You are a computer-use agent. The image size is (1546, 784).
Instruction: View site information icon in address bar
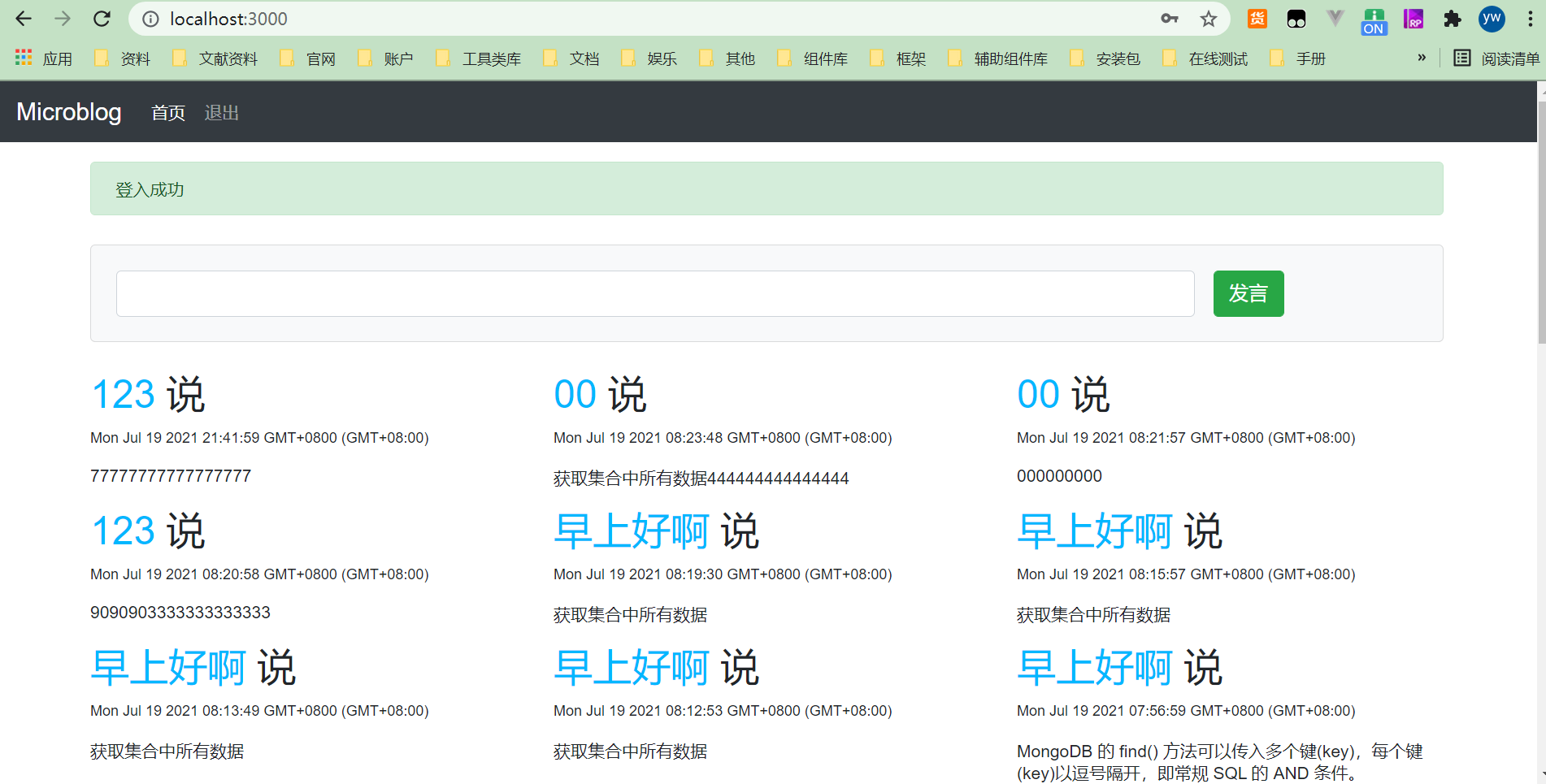[x=150, y=19]
